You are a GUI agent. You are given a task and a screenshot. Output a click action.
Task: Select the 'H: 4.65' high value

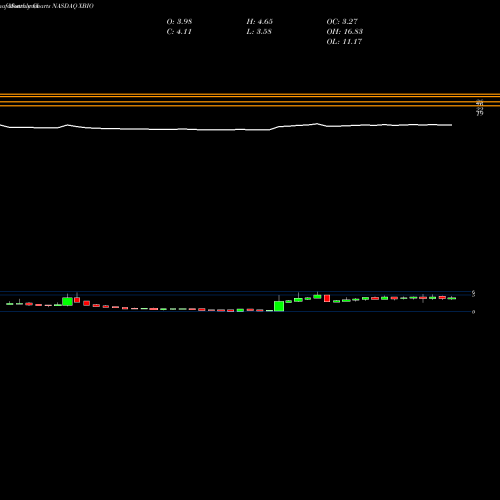(x=260, y=21)
